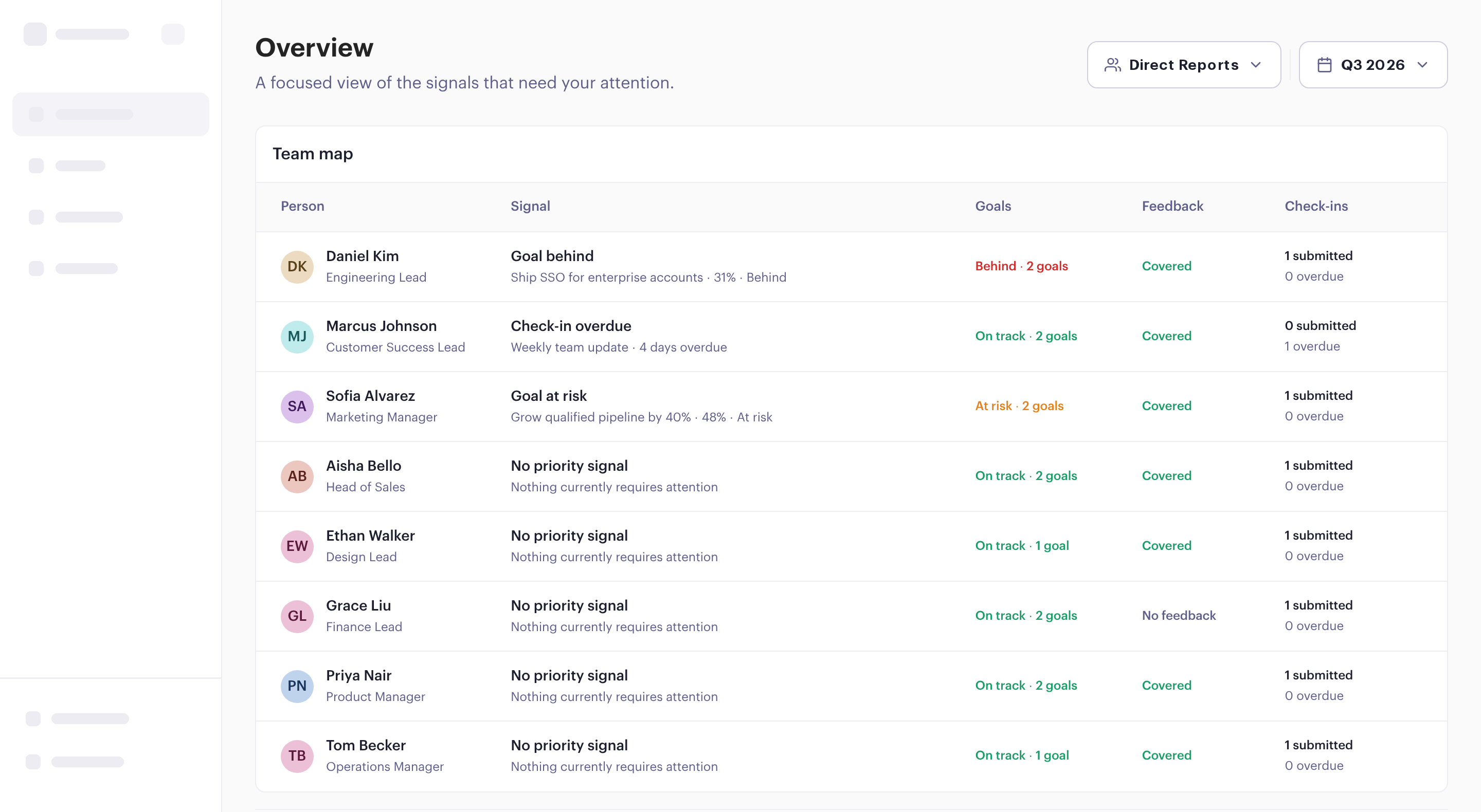The image size is (1481, 812).
Task: Click the 'Goal behind' signal title
Action: [552, 256]
